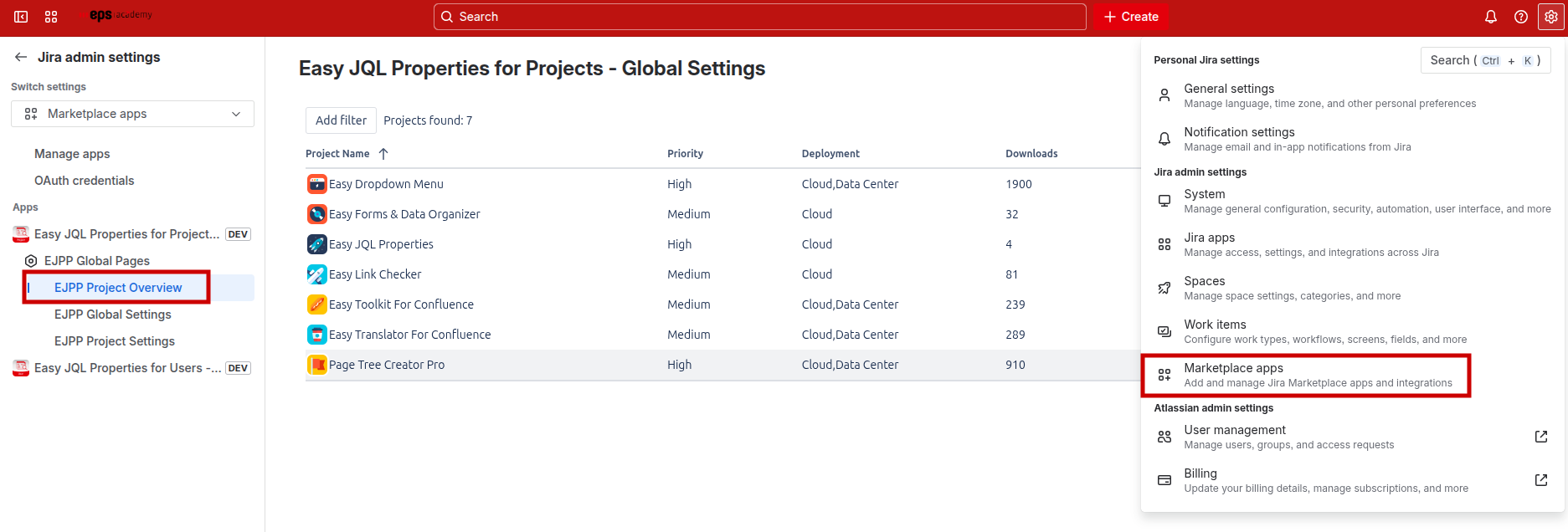The width and height of the screenshot is (1568, 532).
Task: Click the settings Search Ctrl+K button
Action: pos(1486,60)
